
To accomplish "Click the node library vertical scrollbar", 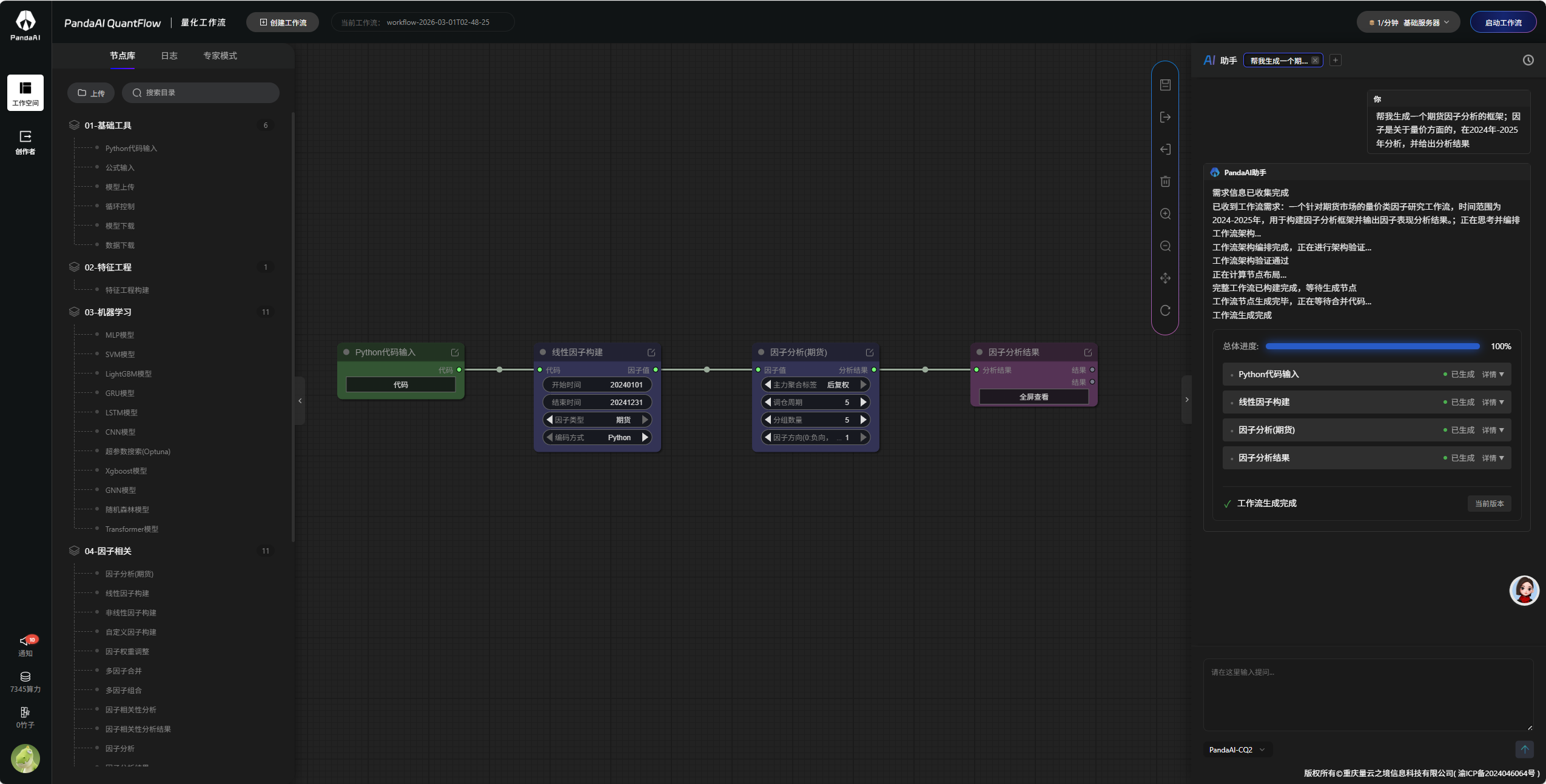I will 293,327.
